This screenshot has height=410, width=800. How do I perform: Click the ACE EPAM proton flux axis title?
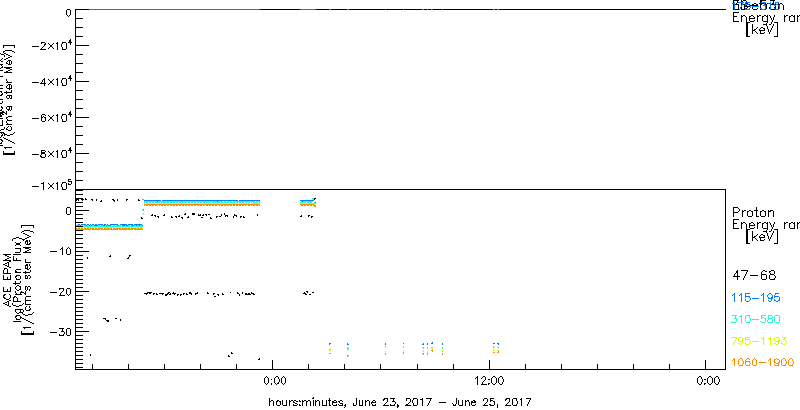click(x=16, y=278)
